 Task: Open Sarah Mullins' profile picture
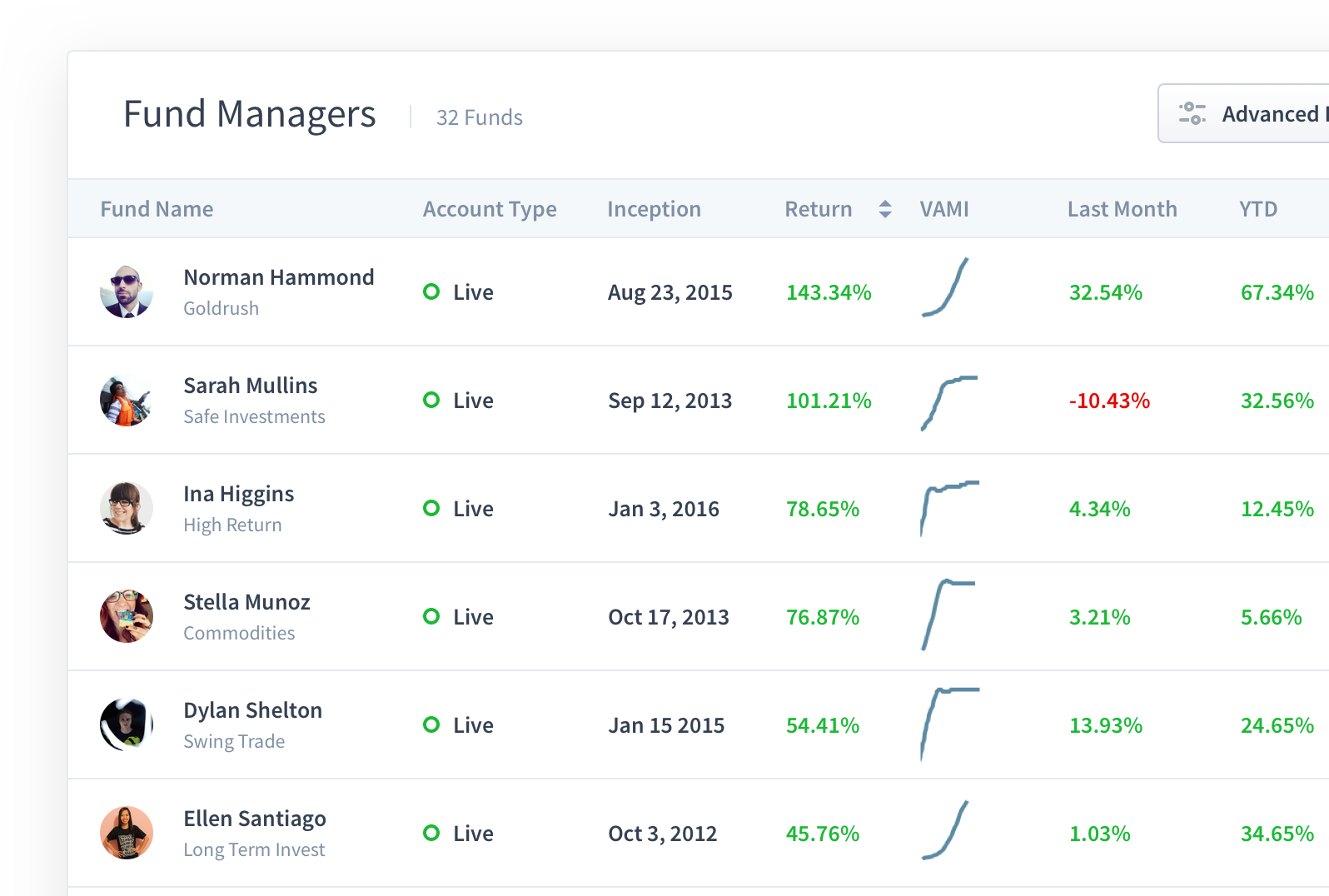coord(127,401)
